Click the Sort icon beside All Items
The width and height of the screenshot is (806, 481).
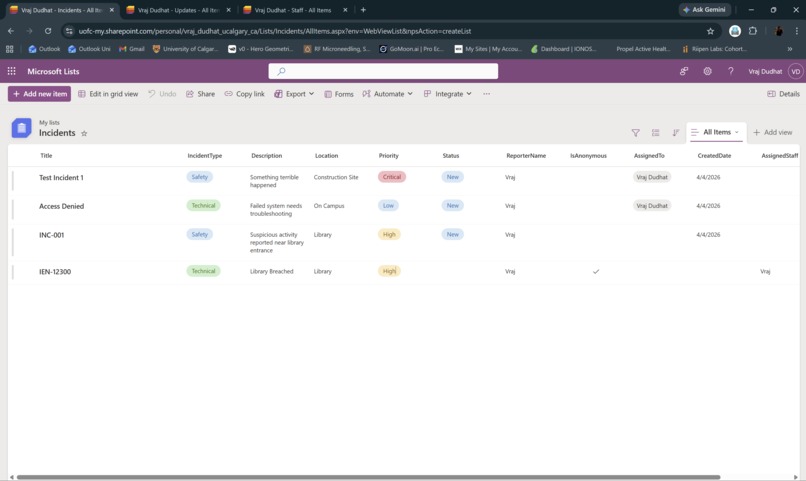675,133
